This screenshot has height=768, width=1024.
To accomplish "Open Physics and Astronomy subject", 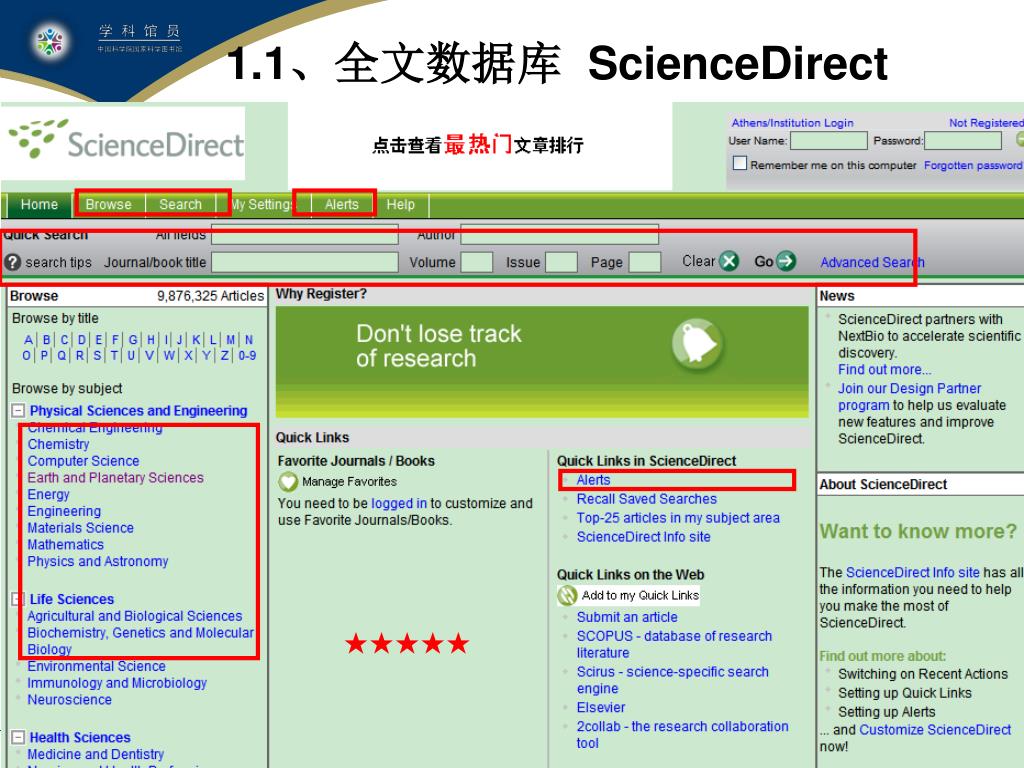I will point(97,562).
